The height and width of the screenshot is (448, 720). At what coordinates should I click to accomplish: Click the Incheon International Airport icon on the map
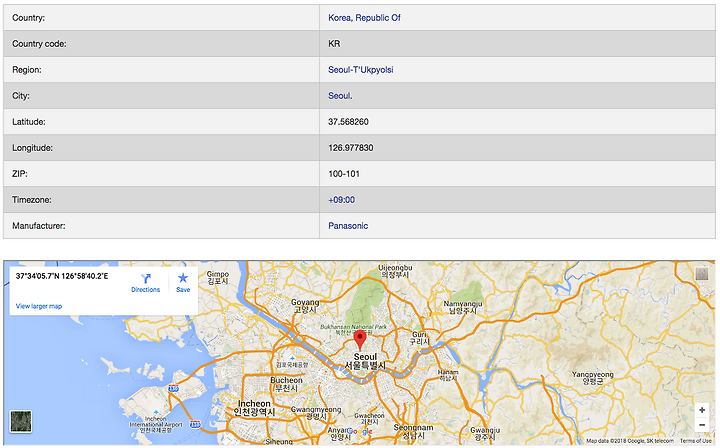tap(156, 413)
